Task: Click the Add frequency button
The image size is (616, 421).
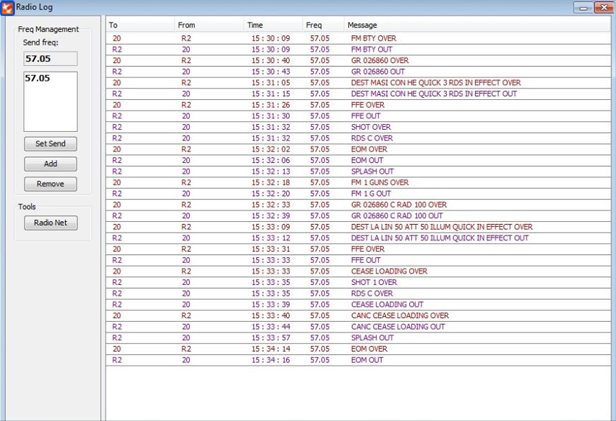Action: click(x=50, y=164)
